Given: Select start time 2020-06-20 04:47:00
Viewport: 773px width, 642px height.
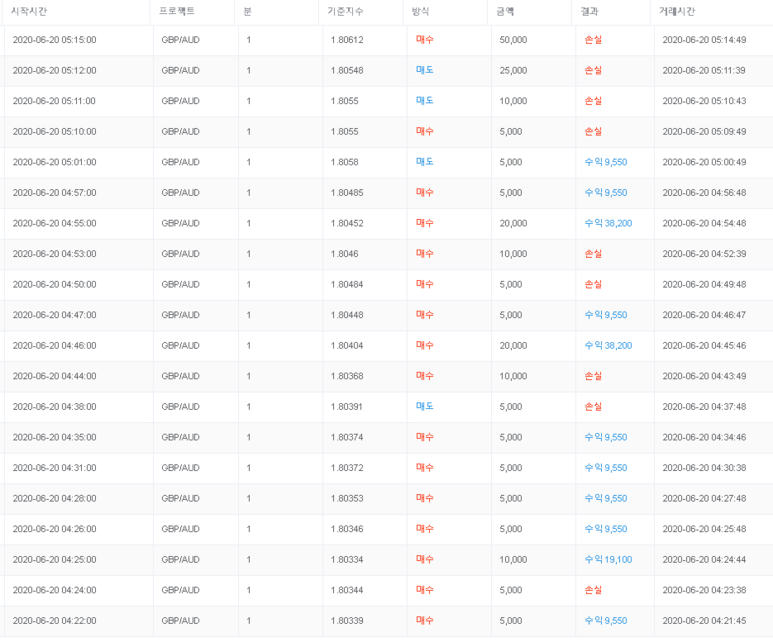Looking at the screenshot, I should [x=54, y=315].
